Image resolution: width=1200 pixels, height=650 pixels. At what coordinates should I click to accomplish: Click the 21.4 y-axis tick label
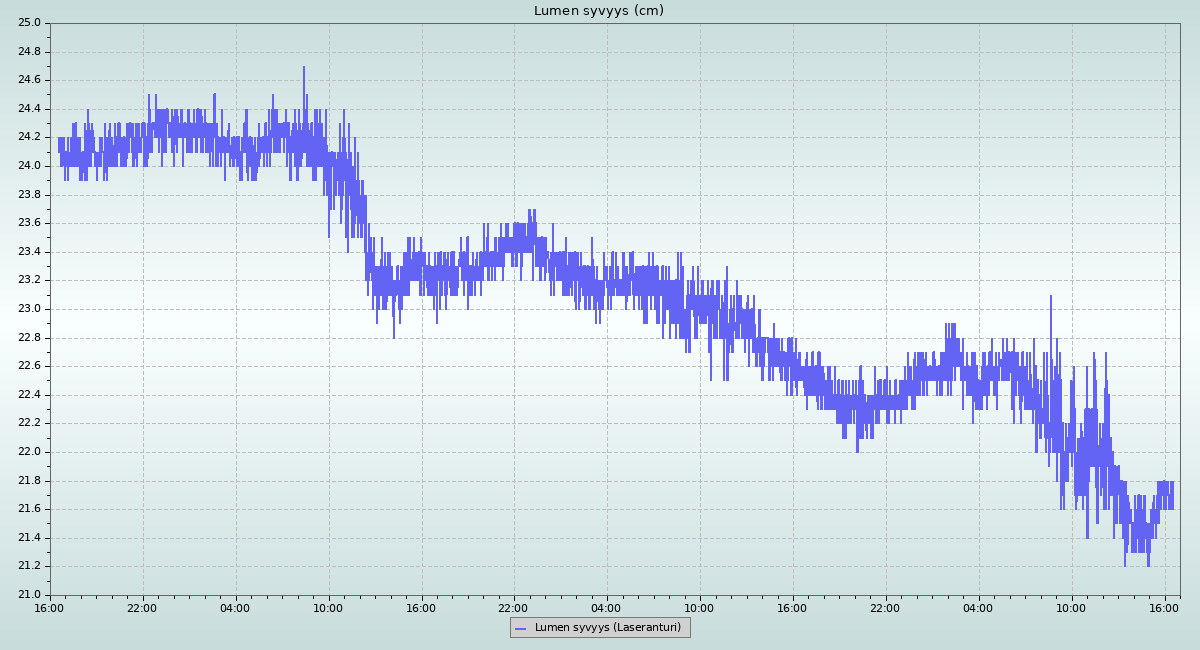30,538
